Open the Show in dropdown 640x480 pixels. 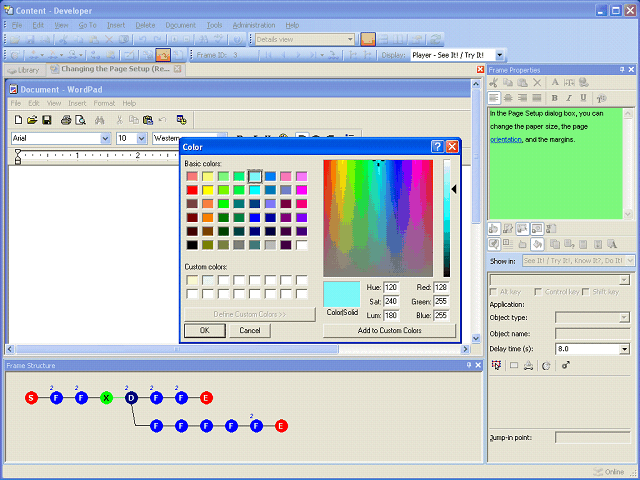point(630,260)
